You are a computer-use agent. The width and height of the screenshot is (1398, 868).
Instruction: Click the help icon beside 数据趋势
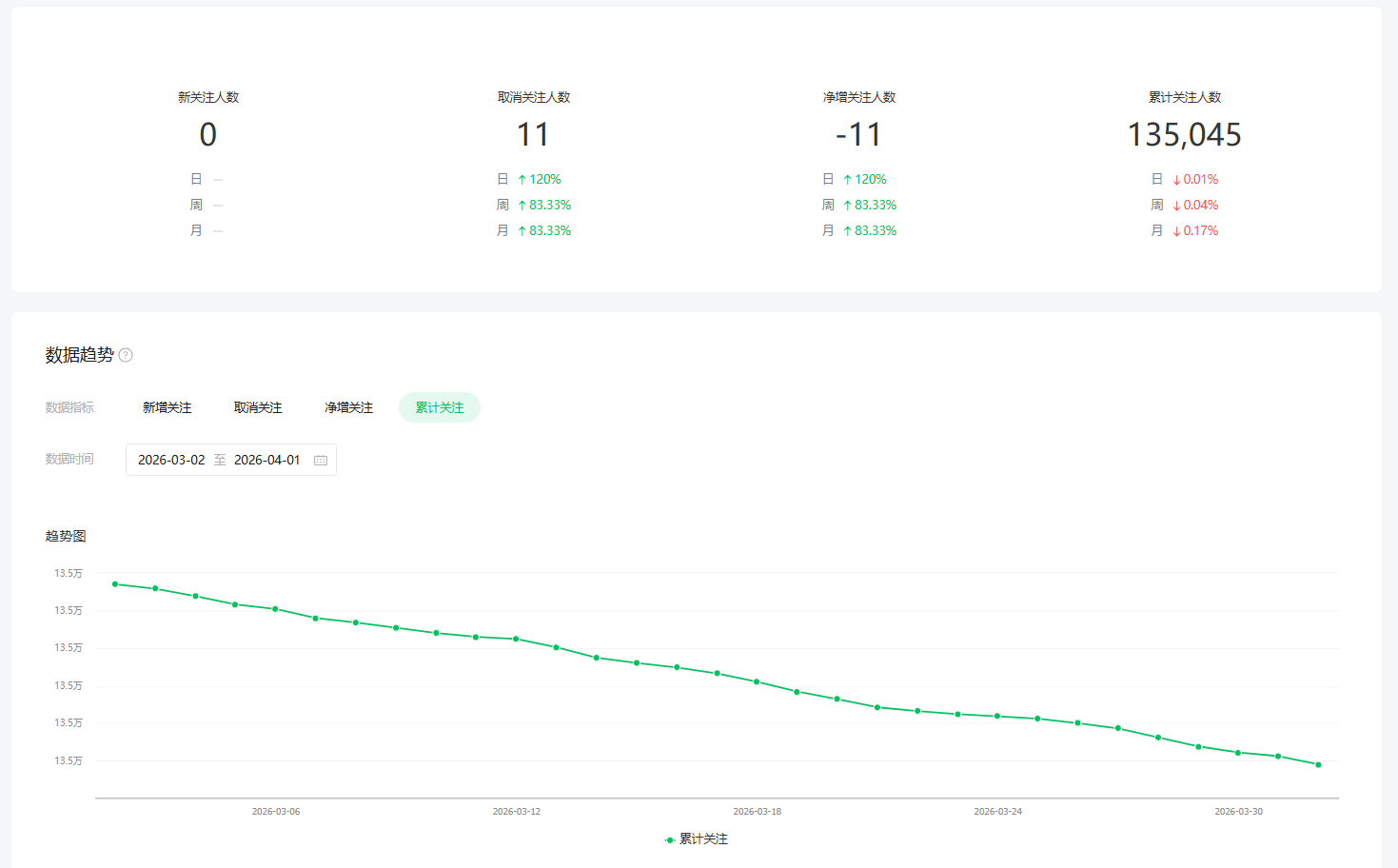[126, 355]
